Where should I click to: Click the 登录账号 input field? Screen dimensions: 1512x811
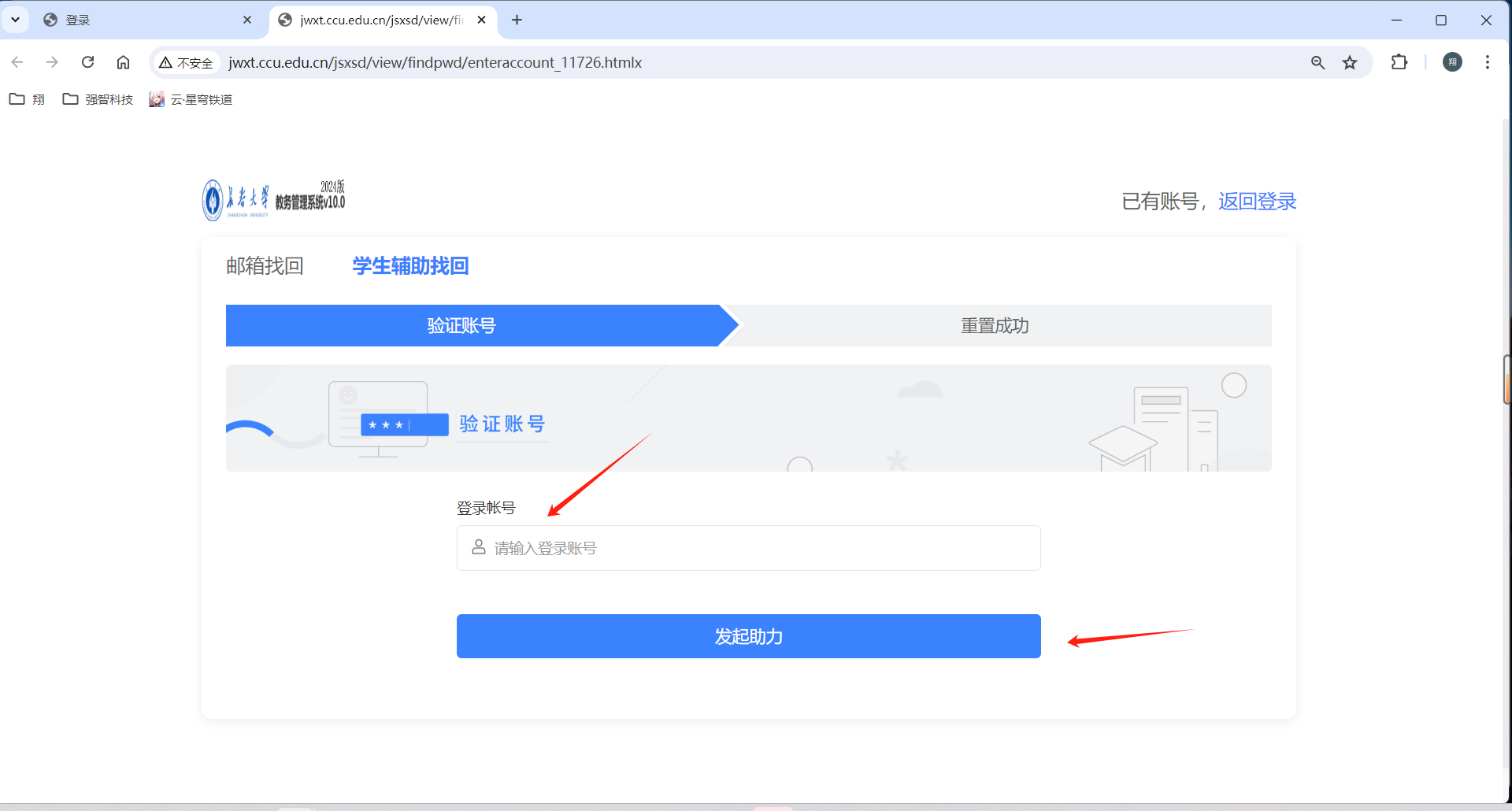[x=748, y=548]
